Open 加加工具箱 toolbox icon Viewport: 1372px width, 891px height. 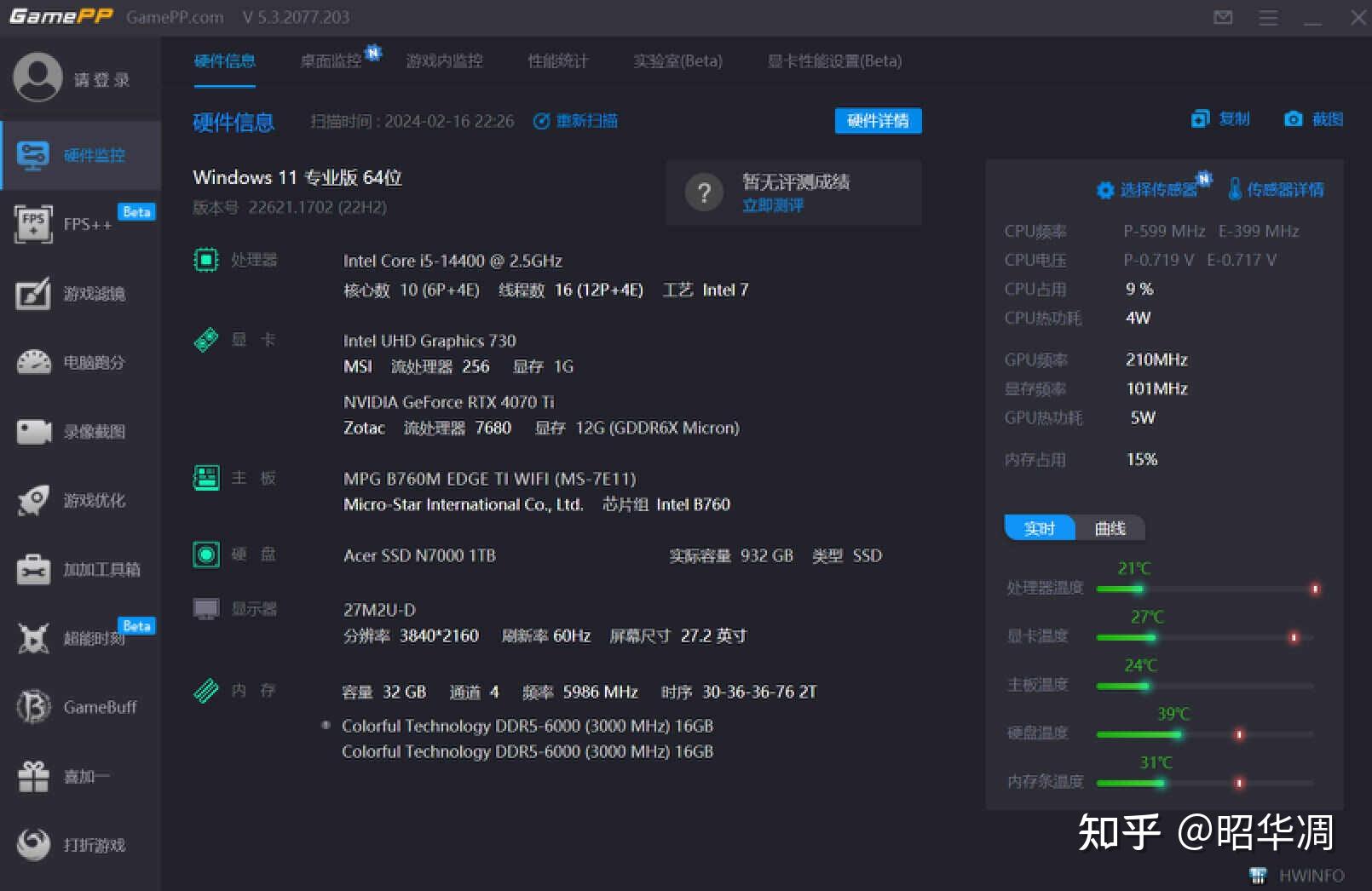(33, 569)
